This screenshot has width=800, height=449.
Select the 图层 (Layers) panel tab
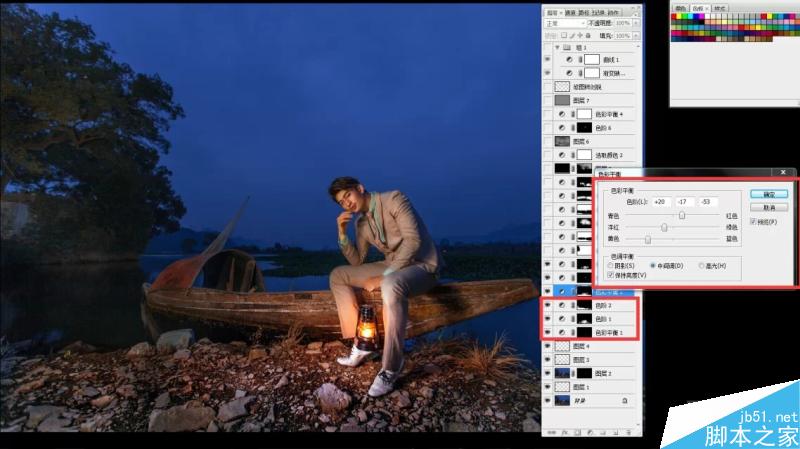click(552, 12)
